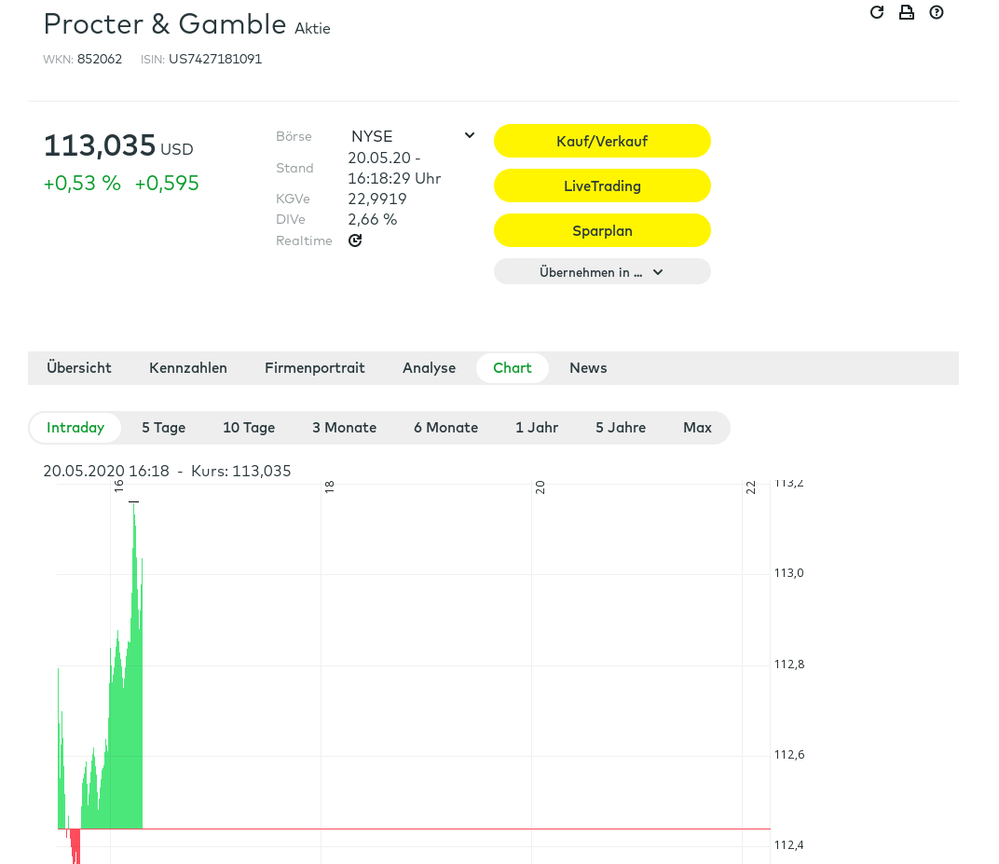This screenshot has width=999, height=864.
Task: Click the refresh icon at top right
Action: 877,12
